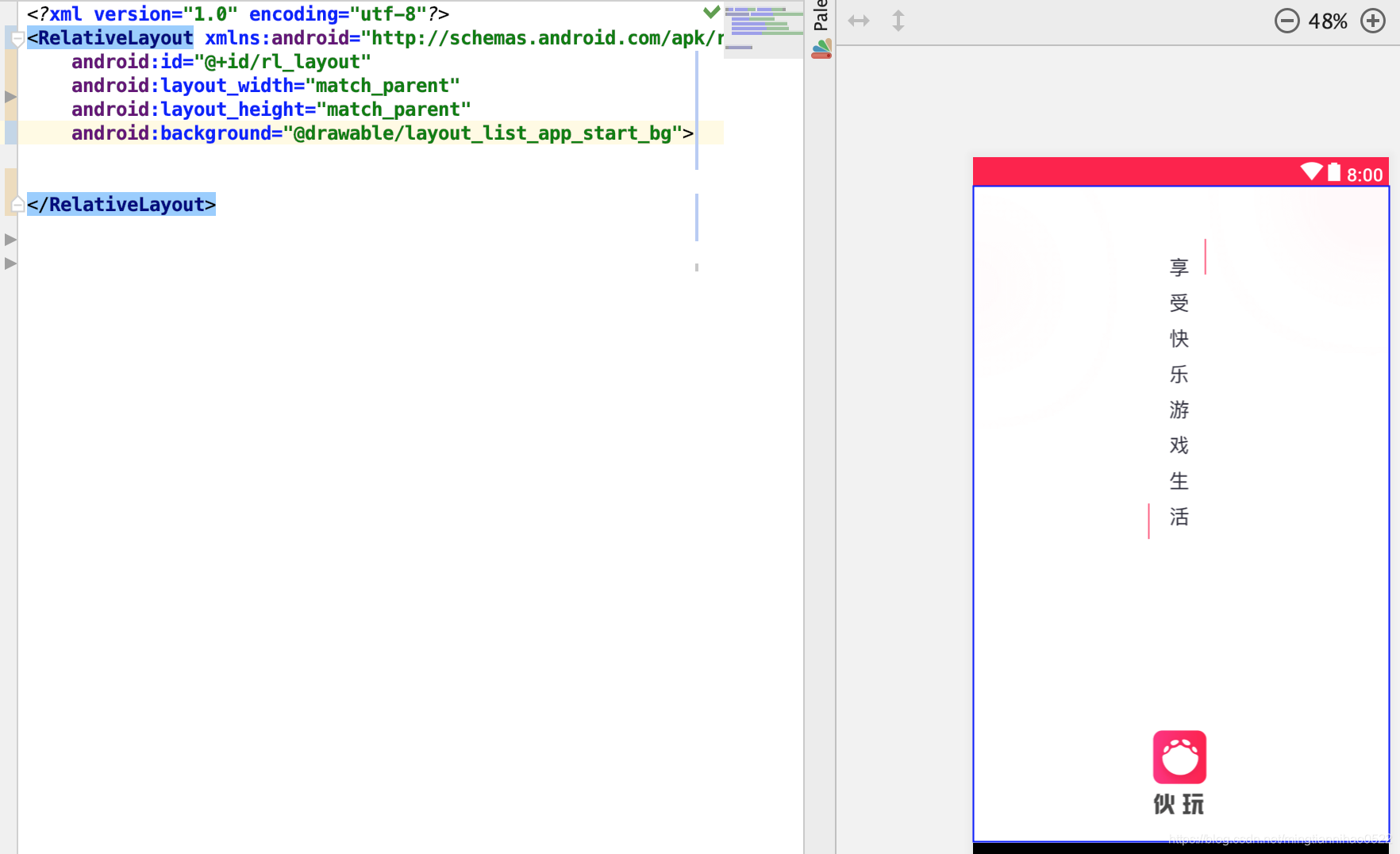Click the RelativeLayout opening tag name

point(116,38)
